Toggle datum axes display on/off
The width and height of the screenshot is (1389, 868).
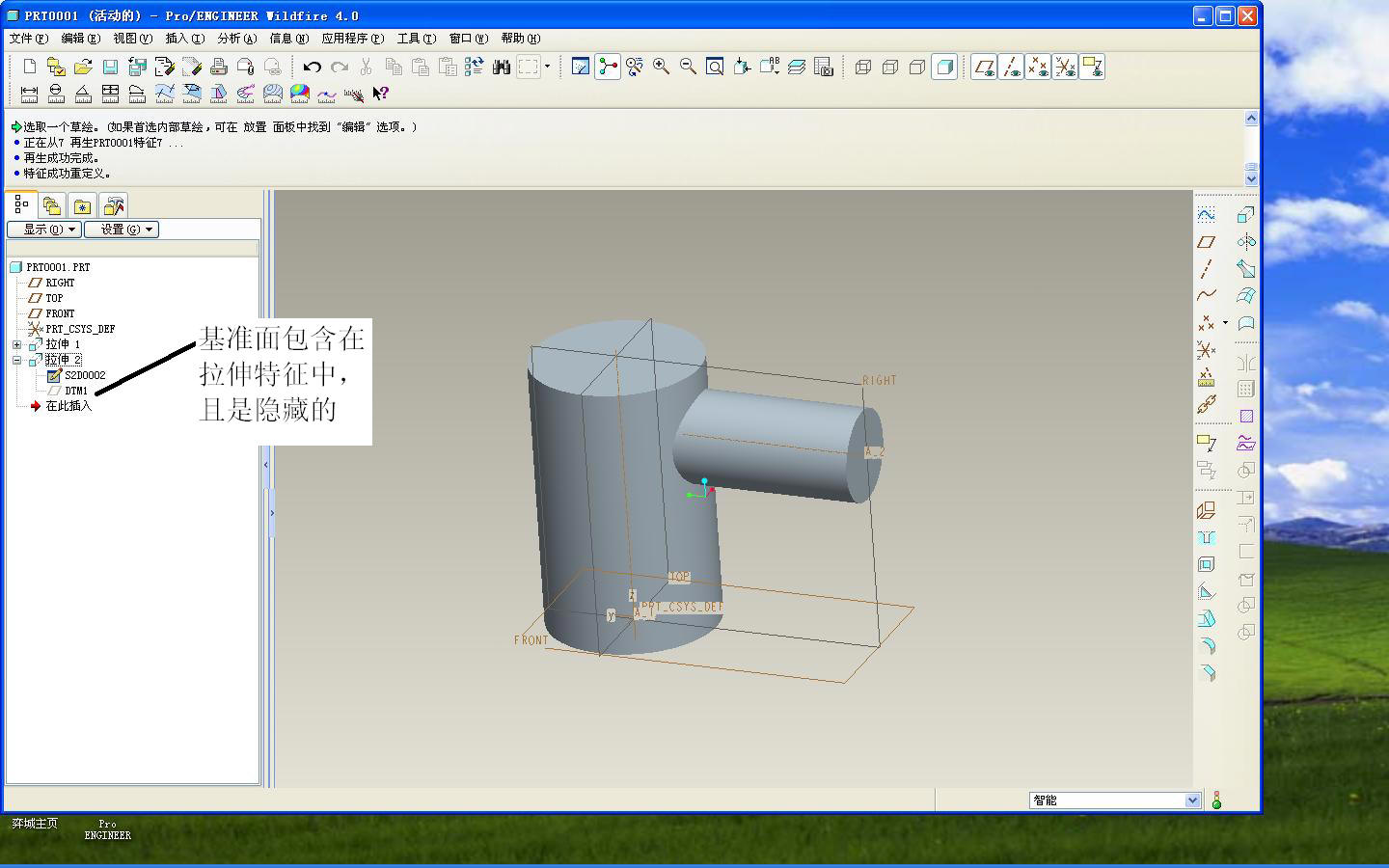pos(1011,67)
